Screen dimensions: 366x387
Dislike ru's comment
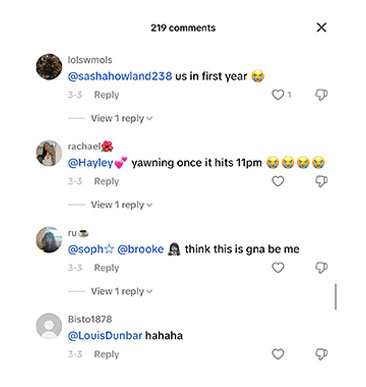coord(321,268)
